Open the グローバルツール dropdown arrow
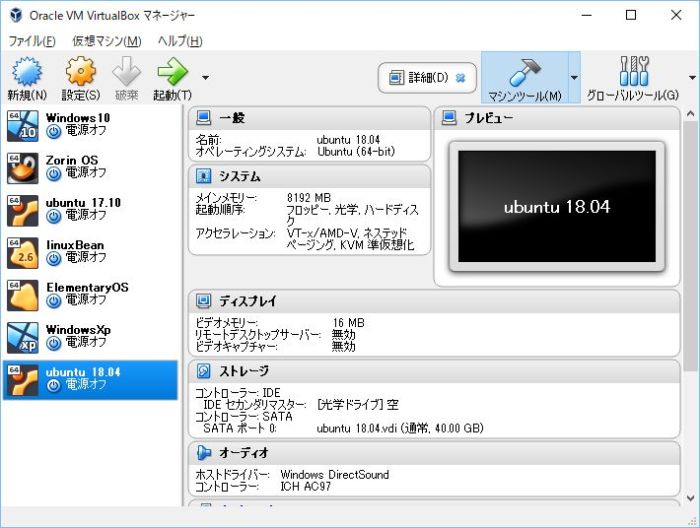The width and height of the screenshot is (700, 528). point(692,77)
